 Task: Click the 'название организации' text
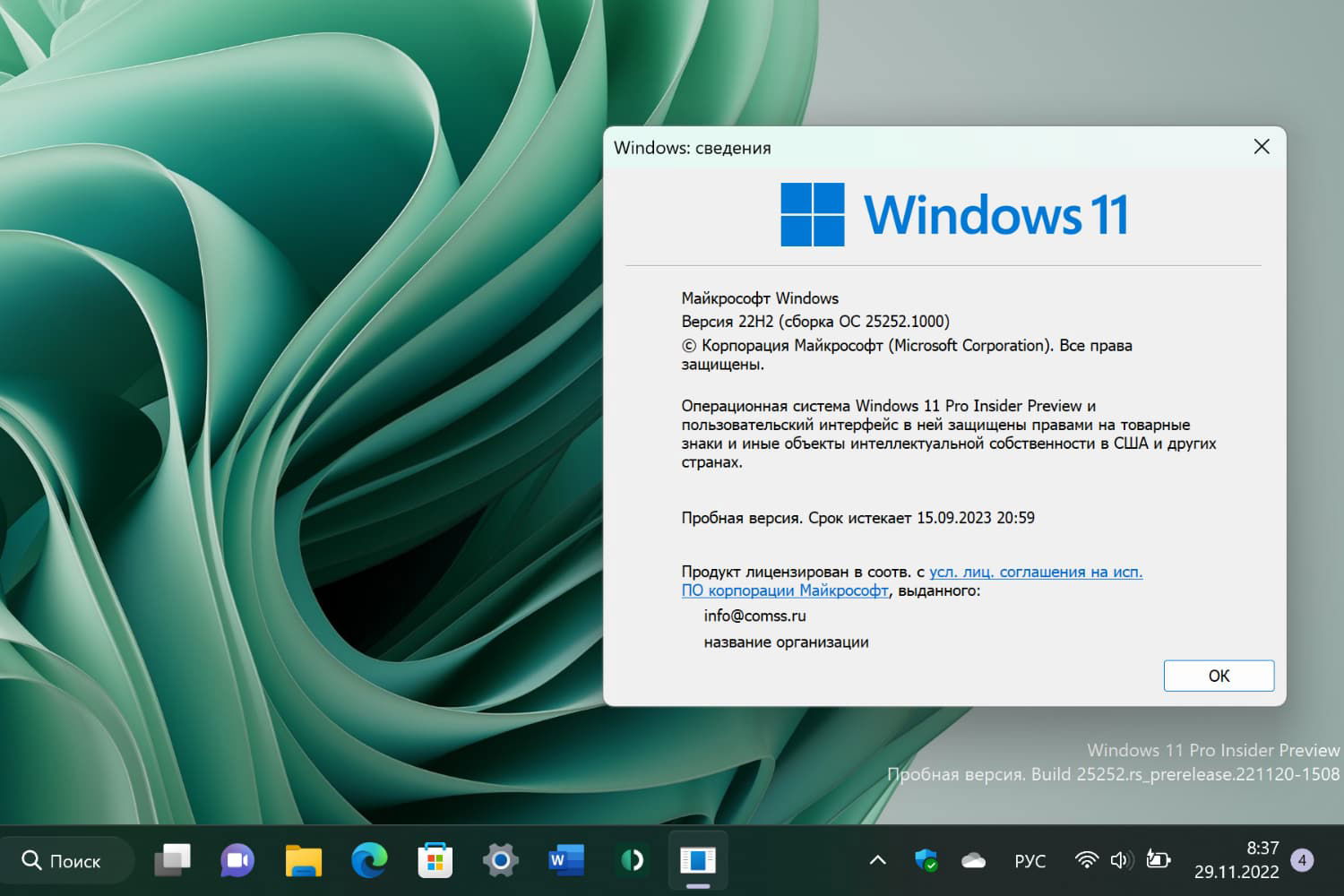point(786,642)
